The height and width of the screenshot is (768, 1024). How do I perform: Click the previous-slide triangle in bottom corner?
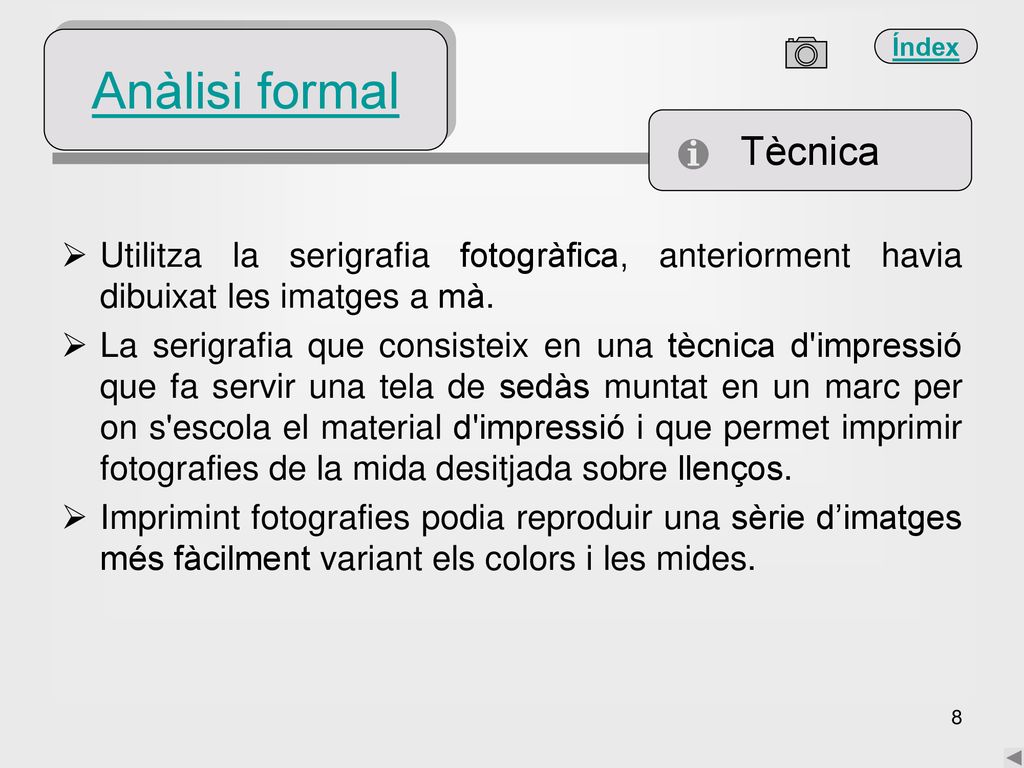tap(1014, 758)
